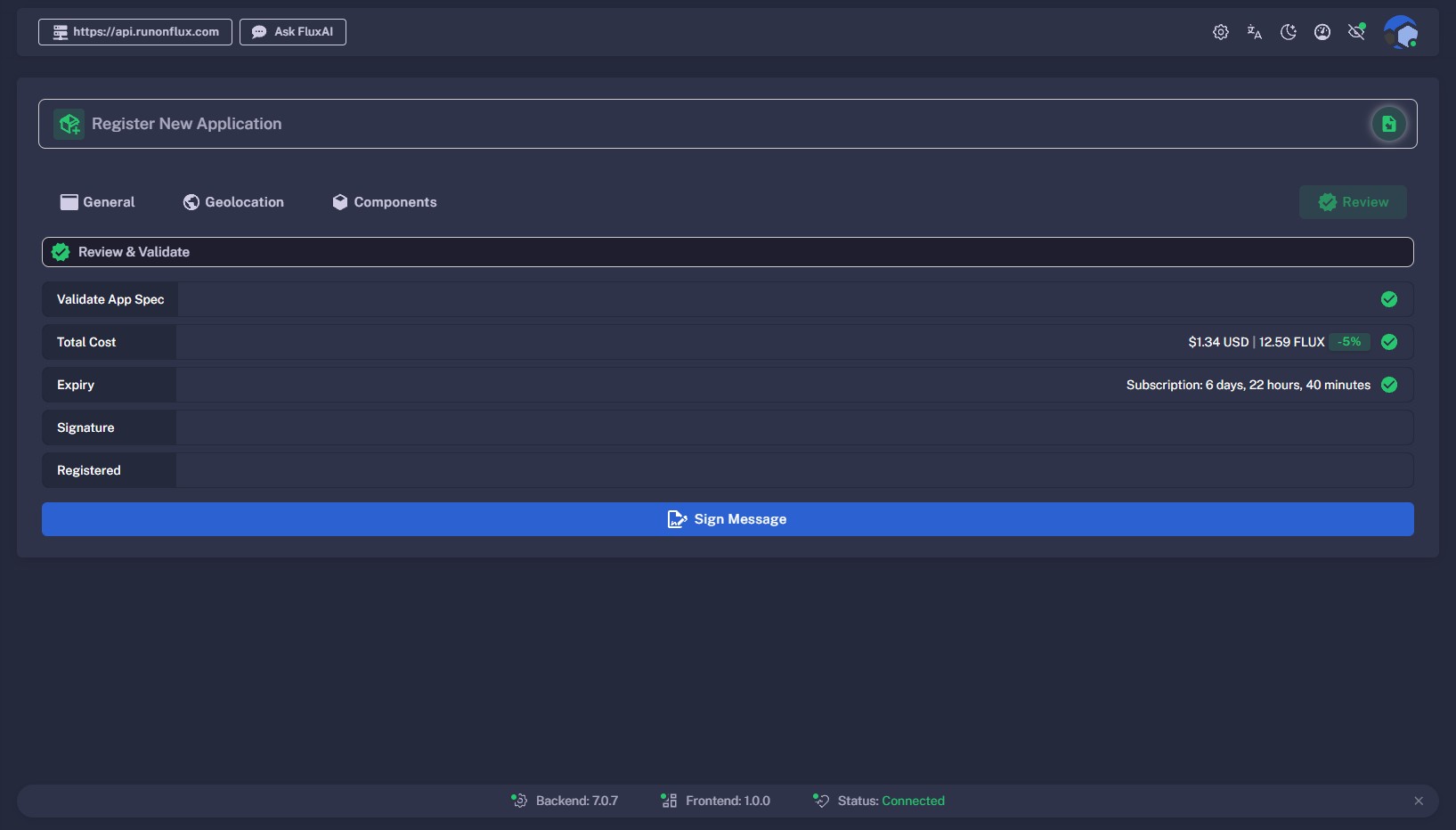Click the Validate App Spec green checkmark
The height and width of the screenshot is (830, 1456).
1388,299
